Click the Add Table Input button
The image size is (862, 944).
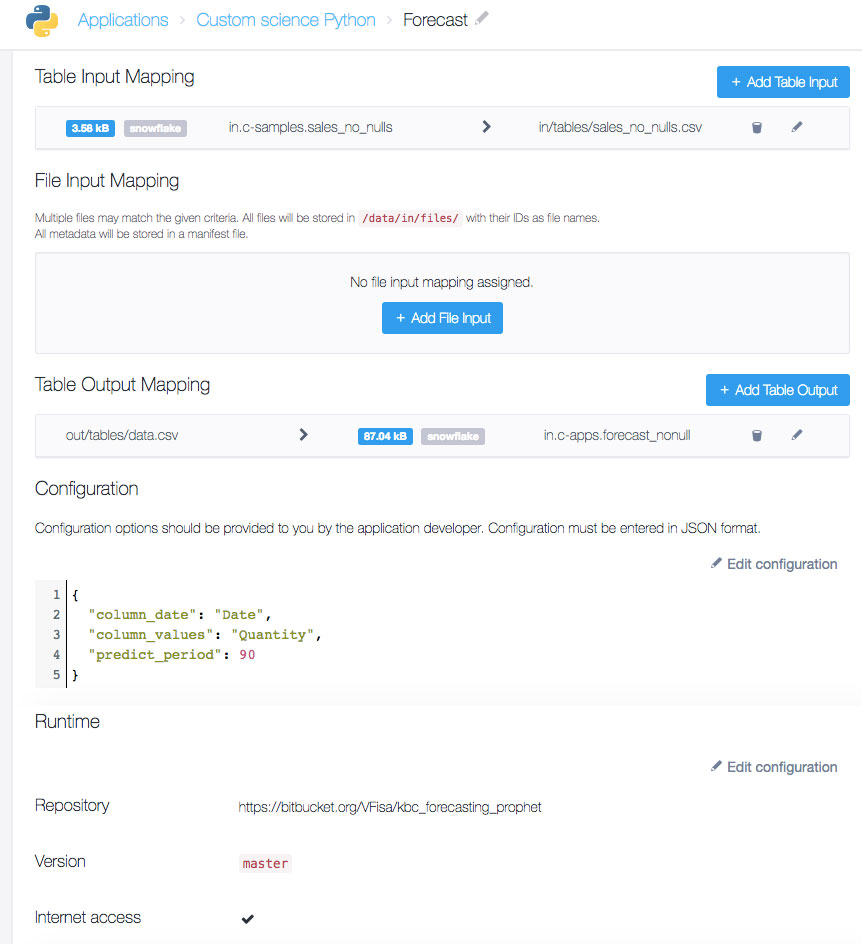(783, 81)
